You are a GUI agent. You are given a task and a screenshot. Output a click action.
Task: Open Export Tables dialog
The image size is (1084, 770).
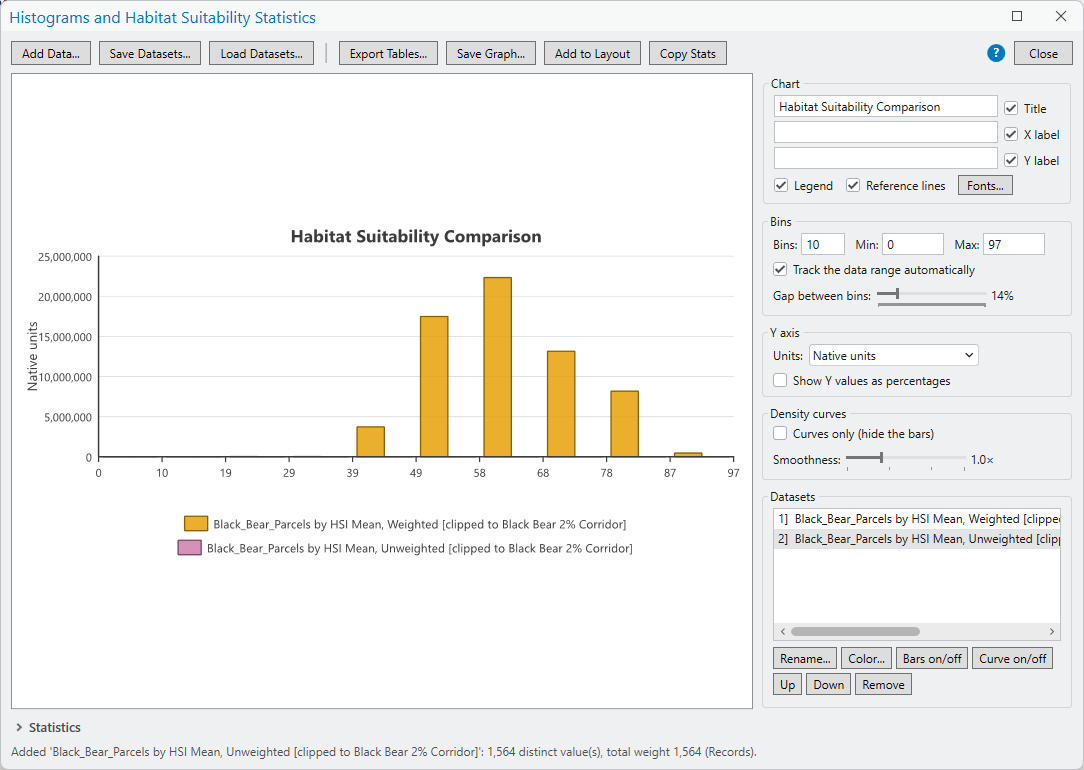[388, 53]
